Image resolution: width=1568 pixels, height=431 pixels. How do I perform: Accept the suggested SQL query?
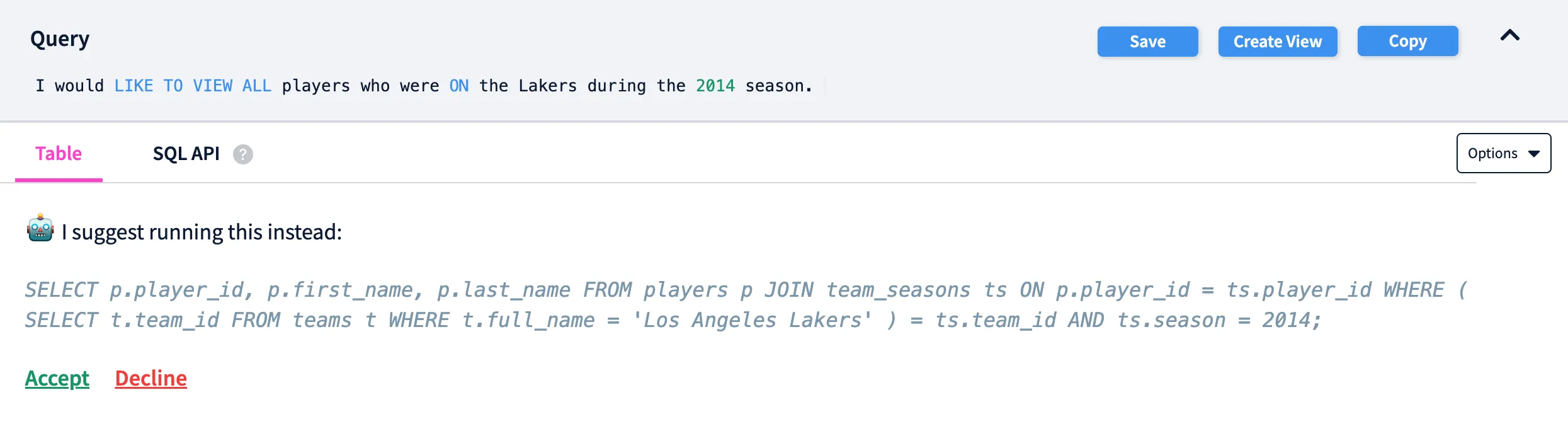click(x=57, y=378)
